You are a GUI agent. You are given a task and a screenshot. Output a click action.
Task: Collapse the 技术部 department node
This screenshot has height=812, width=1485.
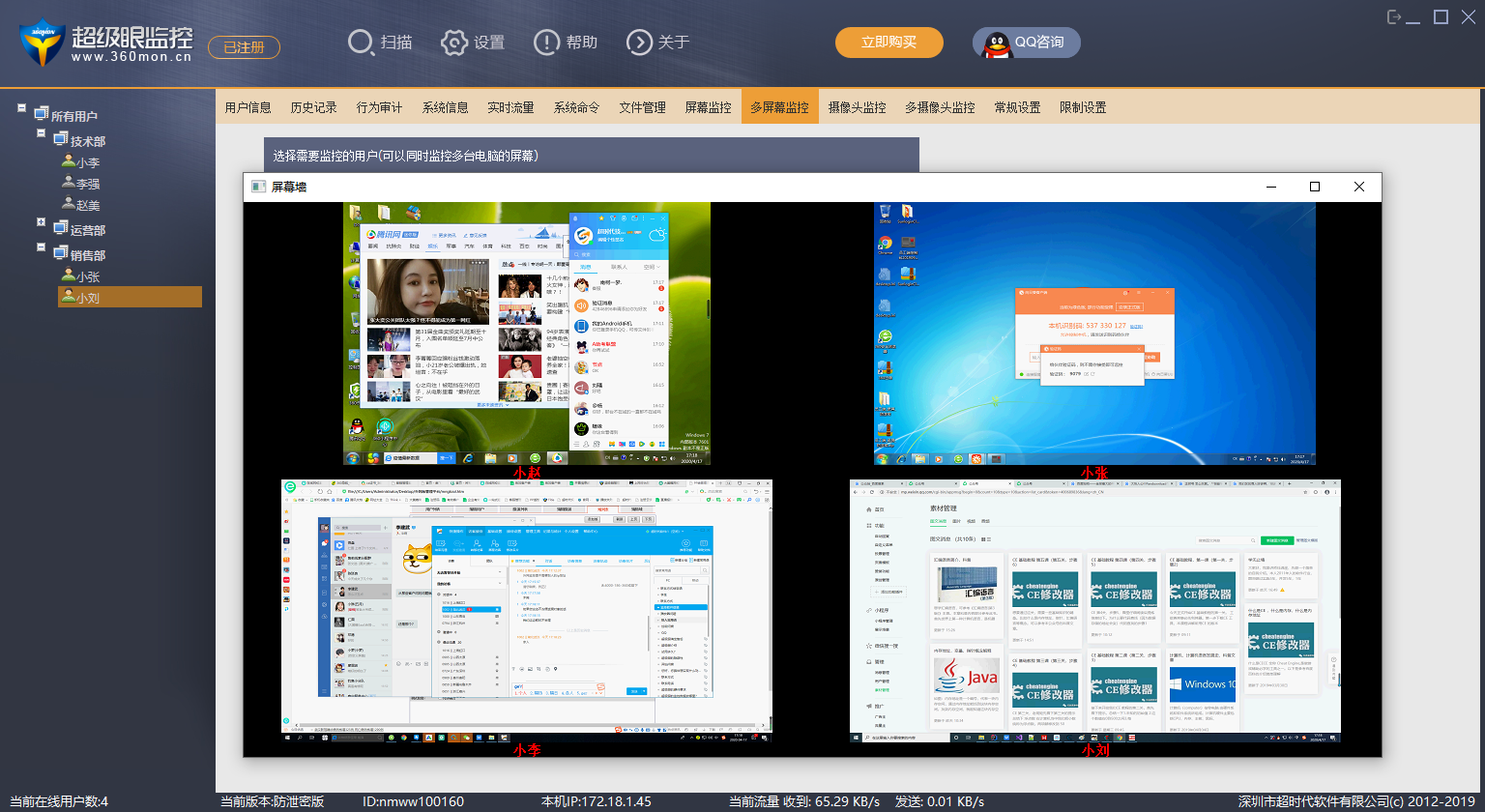pyautogui.click(x=42, y=133)
